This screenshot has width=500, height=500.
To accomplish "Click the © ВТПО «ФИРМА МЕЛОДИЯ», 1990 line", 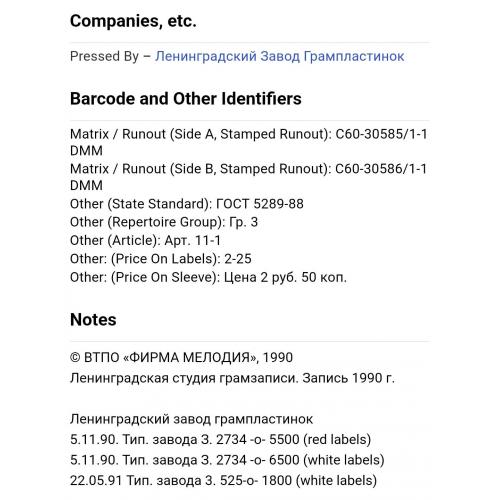I will [181, 358].
